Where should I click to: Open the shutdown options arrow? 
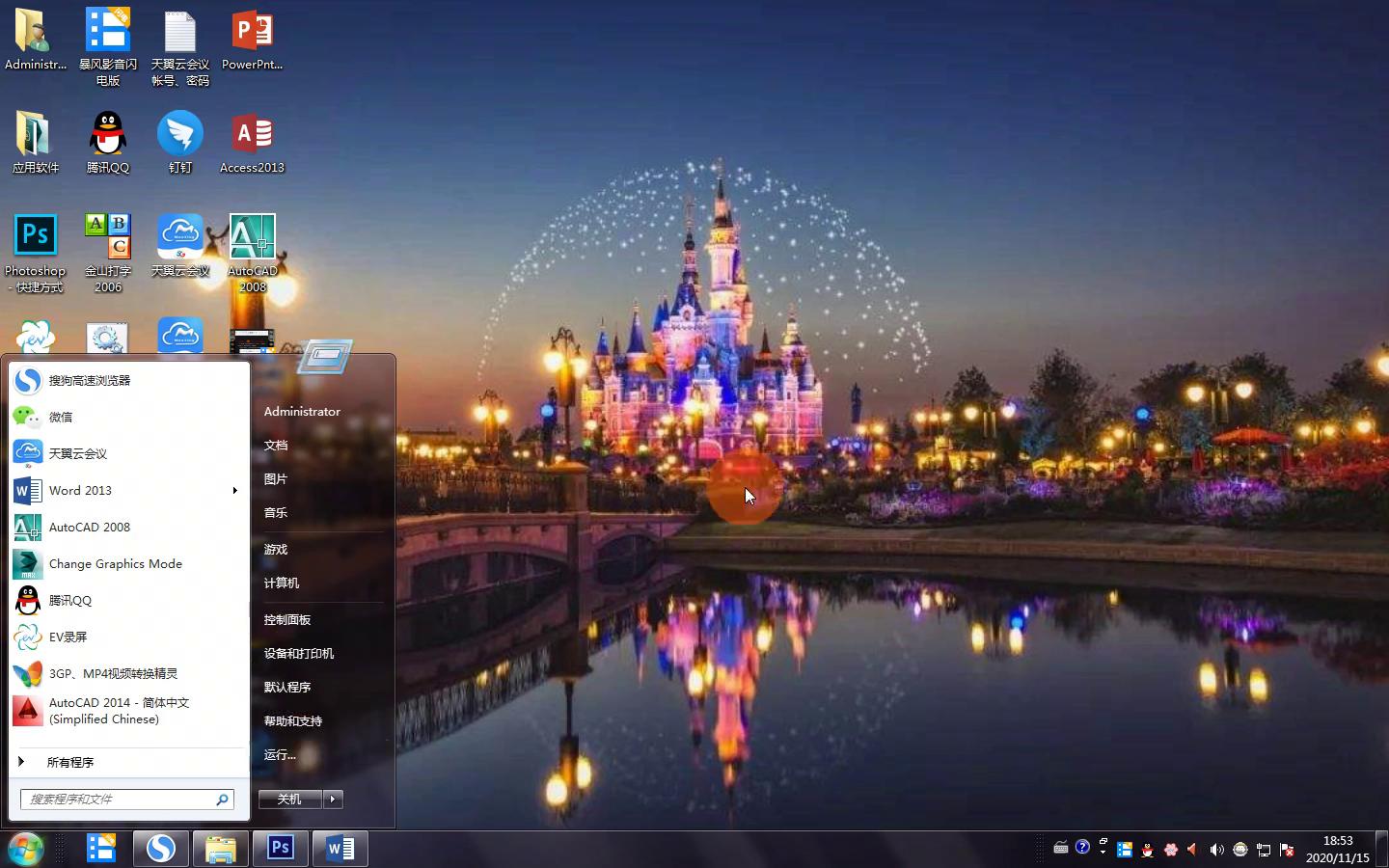pos(333,799)
